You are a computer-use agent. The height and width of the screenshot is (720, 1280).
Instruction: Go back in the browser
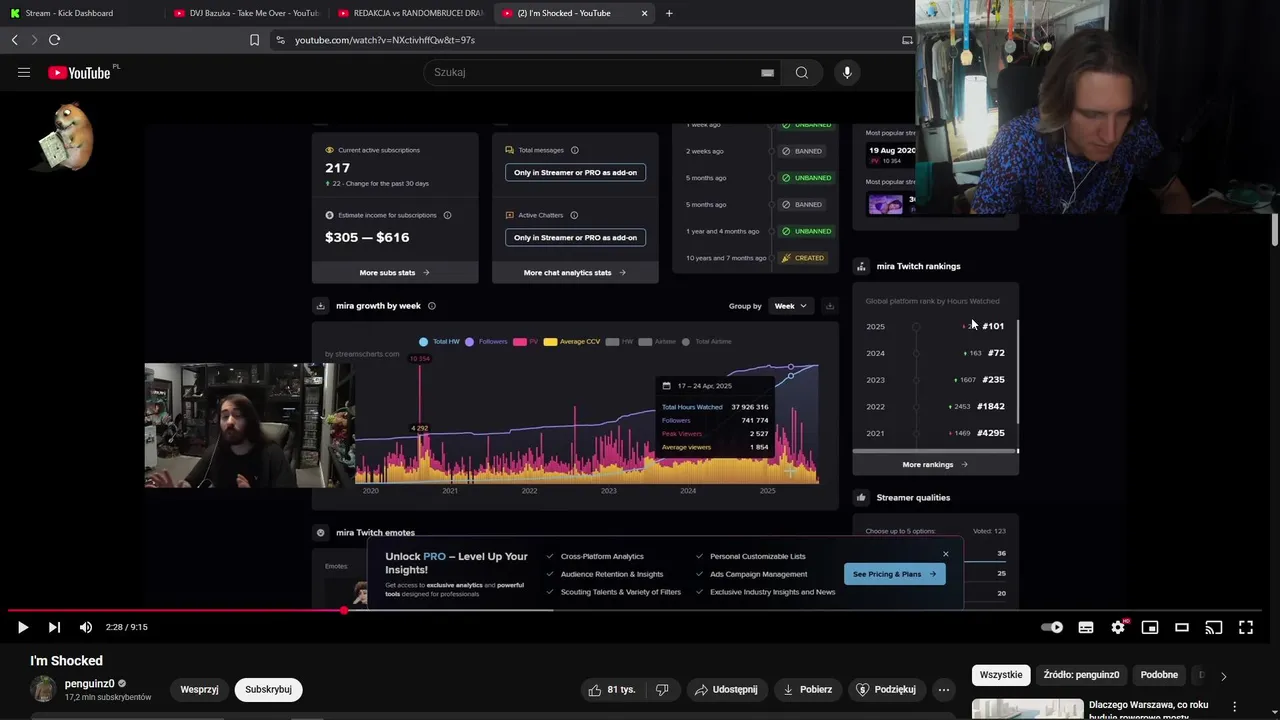14,40
